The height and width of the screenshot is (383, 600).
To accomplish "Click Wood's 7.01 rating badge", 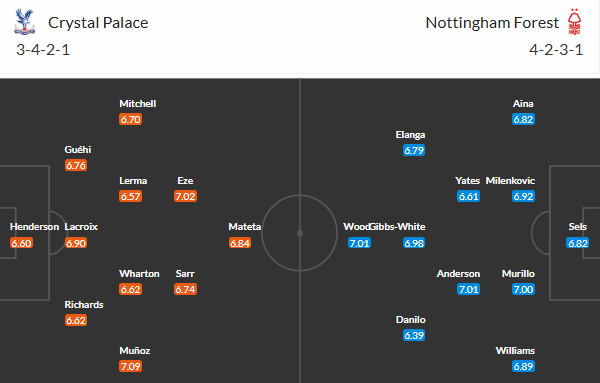I will (359, 243).
